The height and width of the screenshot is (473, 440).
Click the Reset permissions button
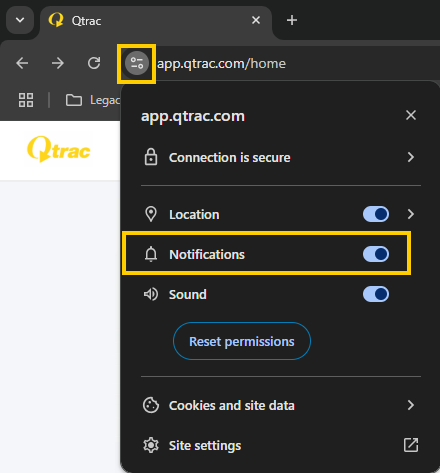[x=242, y=341]
